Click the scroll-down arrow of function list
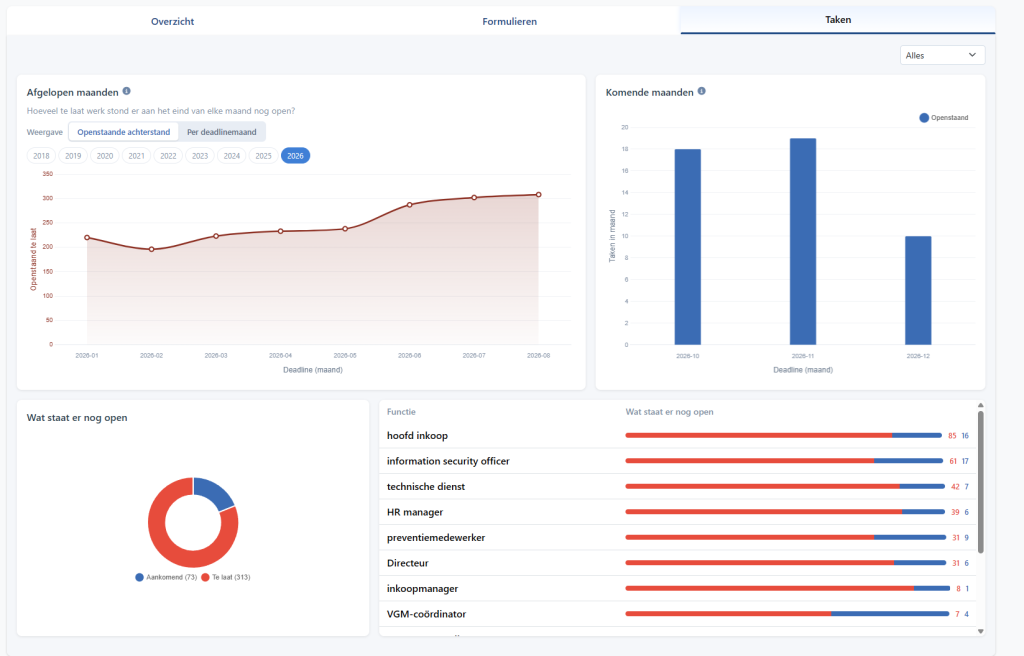 980,631
